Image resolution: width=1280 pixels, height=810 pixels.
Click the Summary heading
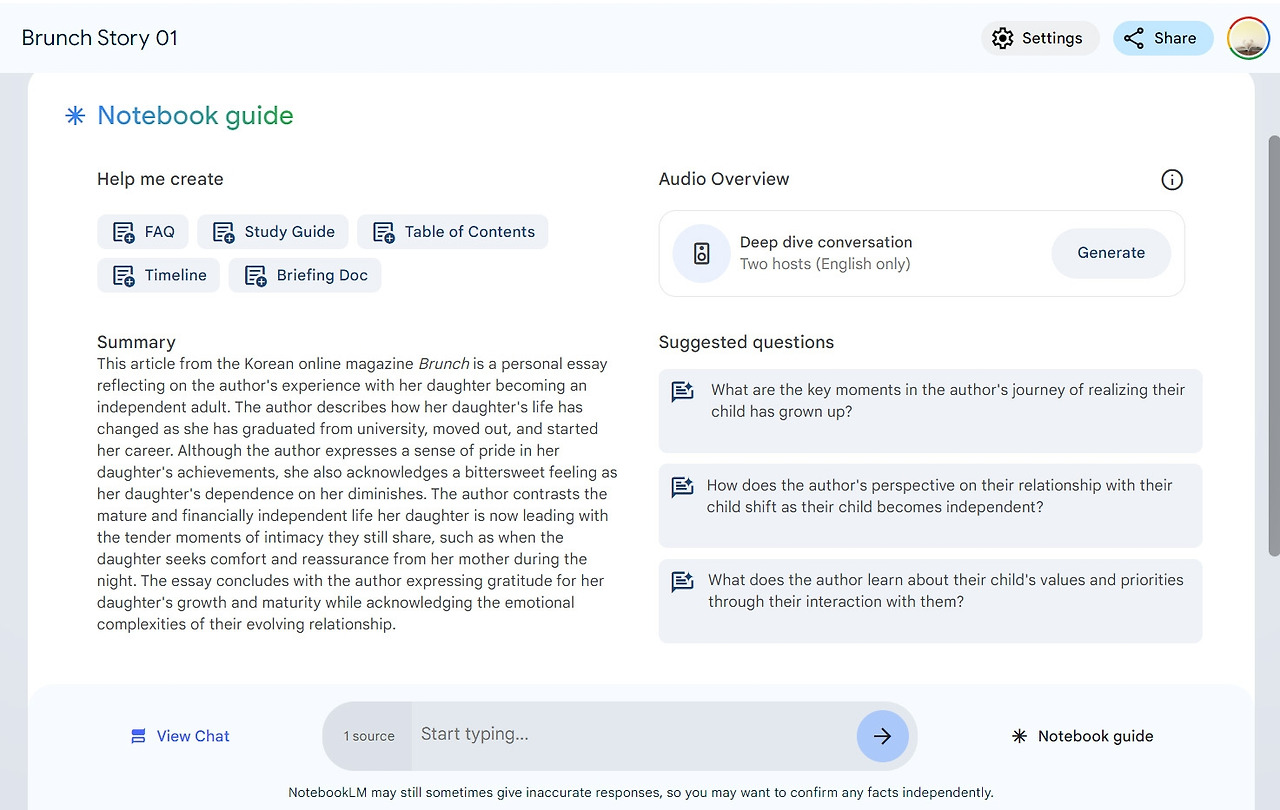point(136,342)
